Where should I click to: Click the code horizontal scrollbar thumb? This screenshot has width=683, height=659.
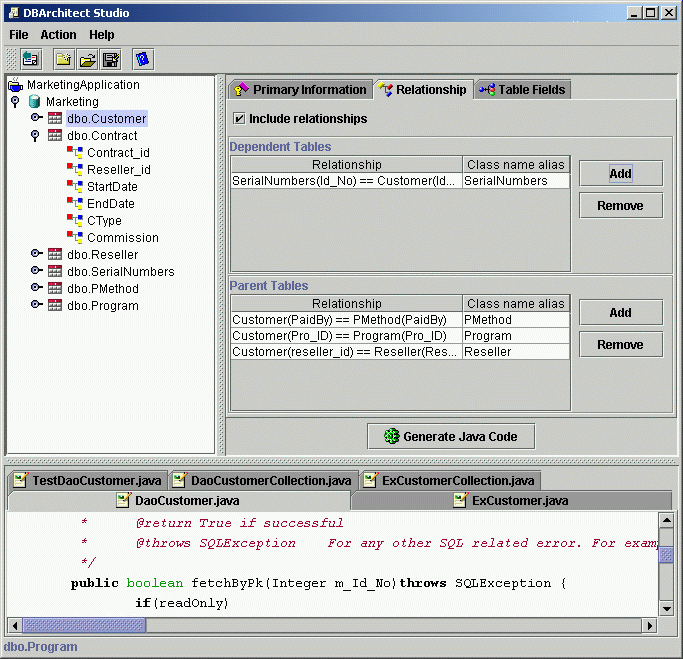[x=84, y=626]
